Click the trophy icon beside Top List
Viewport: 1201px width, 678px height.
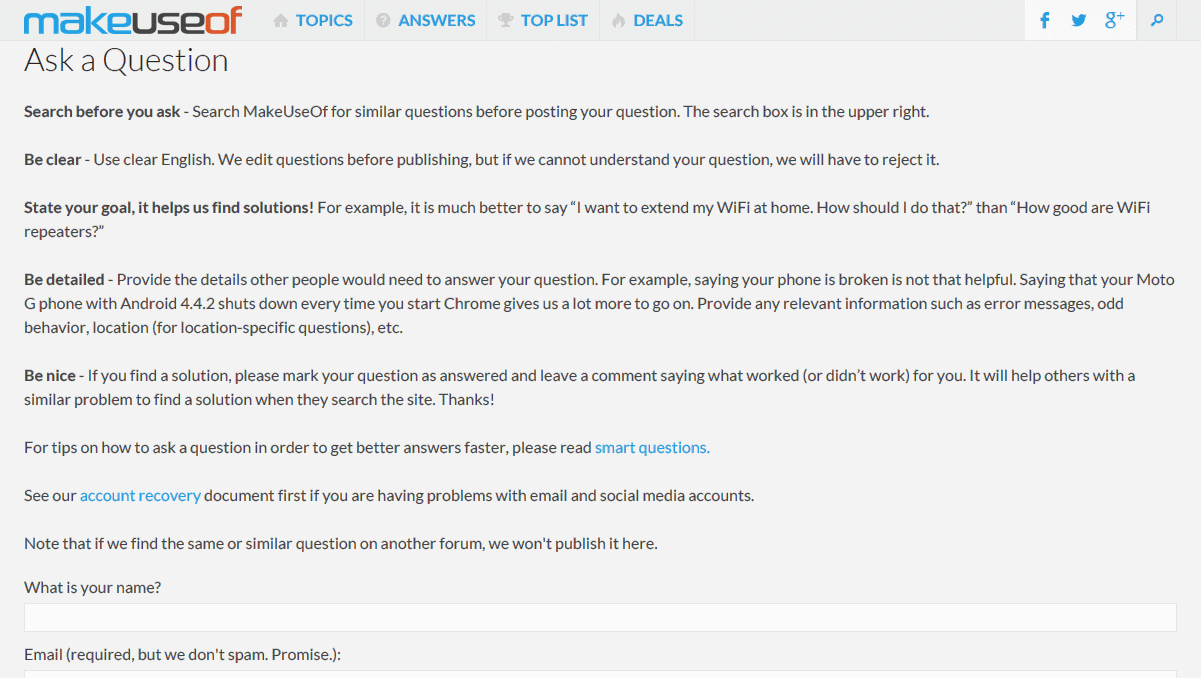(505, 21)
